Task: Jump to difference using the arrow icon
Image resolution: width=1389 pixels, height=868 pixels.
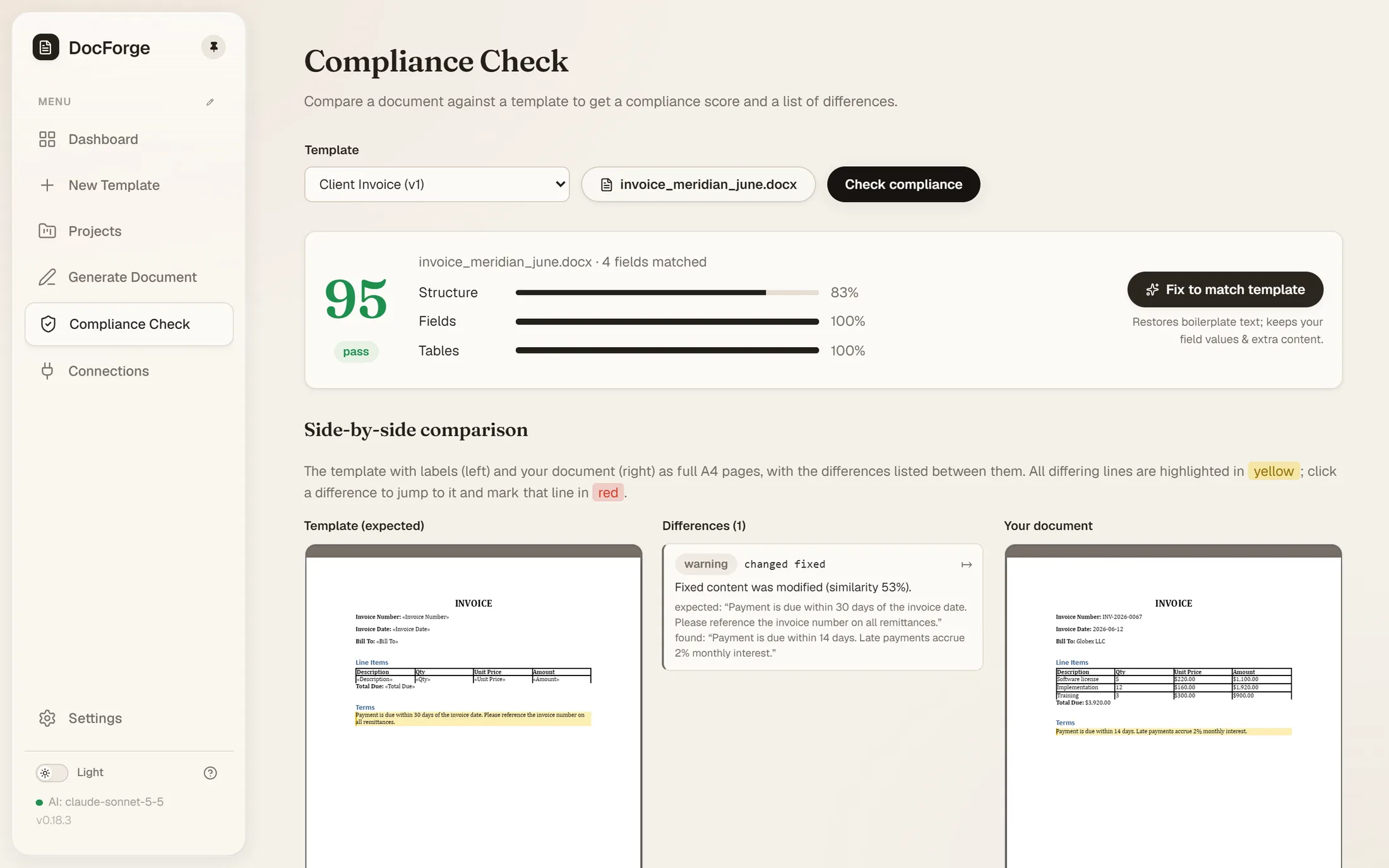Action: pyautogui.click(x=966, y=564)
